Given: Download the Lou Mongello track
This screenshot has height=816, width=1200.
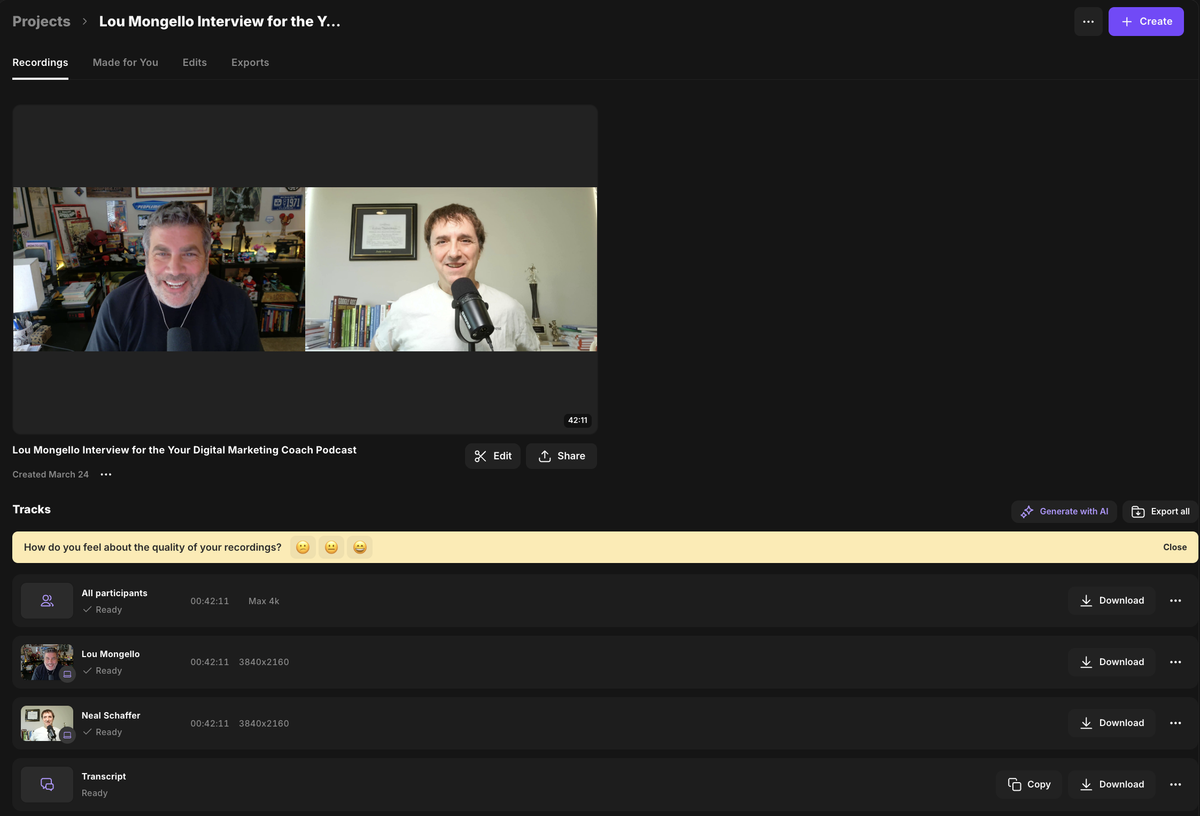Looking at the screenshot, I should click(x=1112, y=662).
